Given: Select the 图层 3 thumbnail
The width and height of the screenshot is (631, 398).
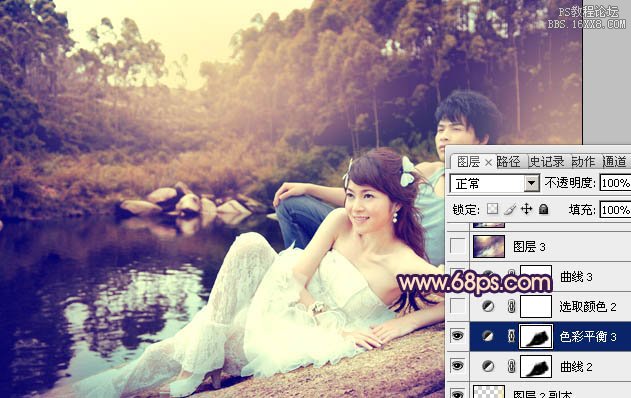Looking at the screenshot, I should point(489,246).
